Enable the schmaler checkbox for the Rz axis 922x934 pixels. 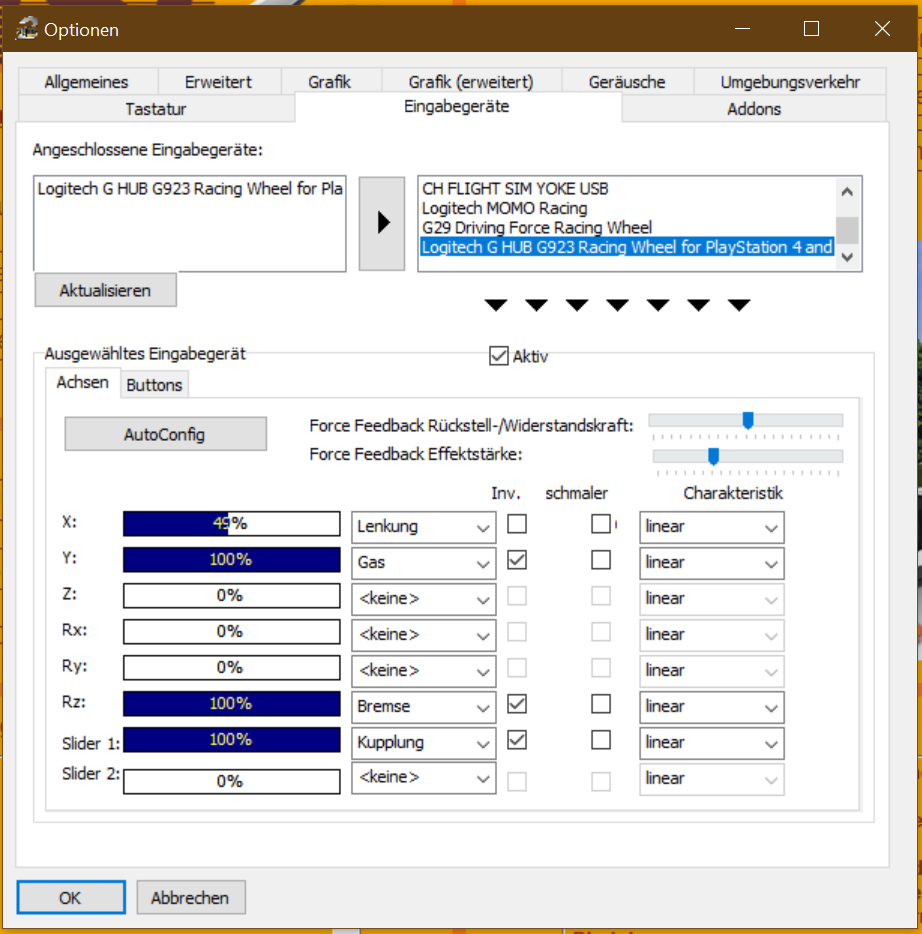pyautogui.click(x=600, y=705)
